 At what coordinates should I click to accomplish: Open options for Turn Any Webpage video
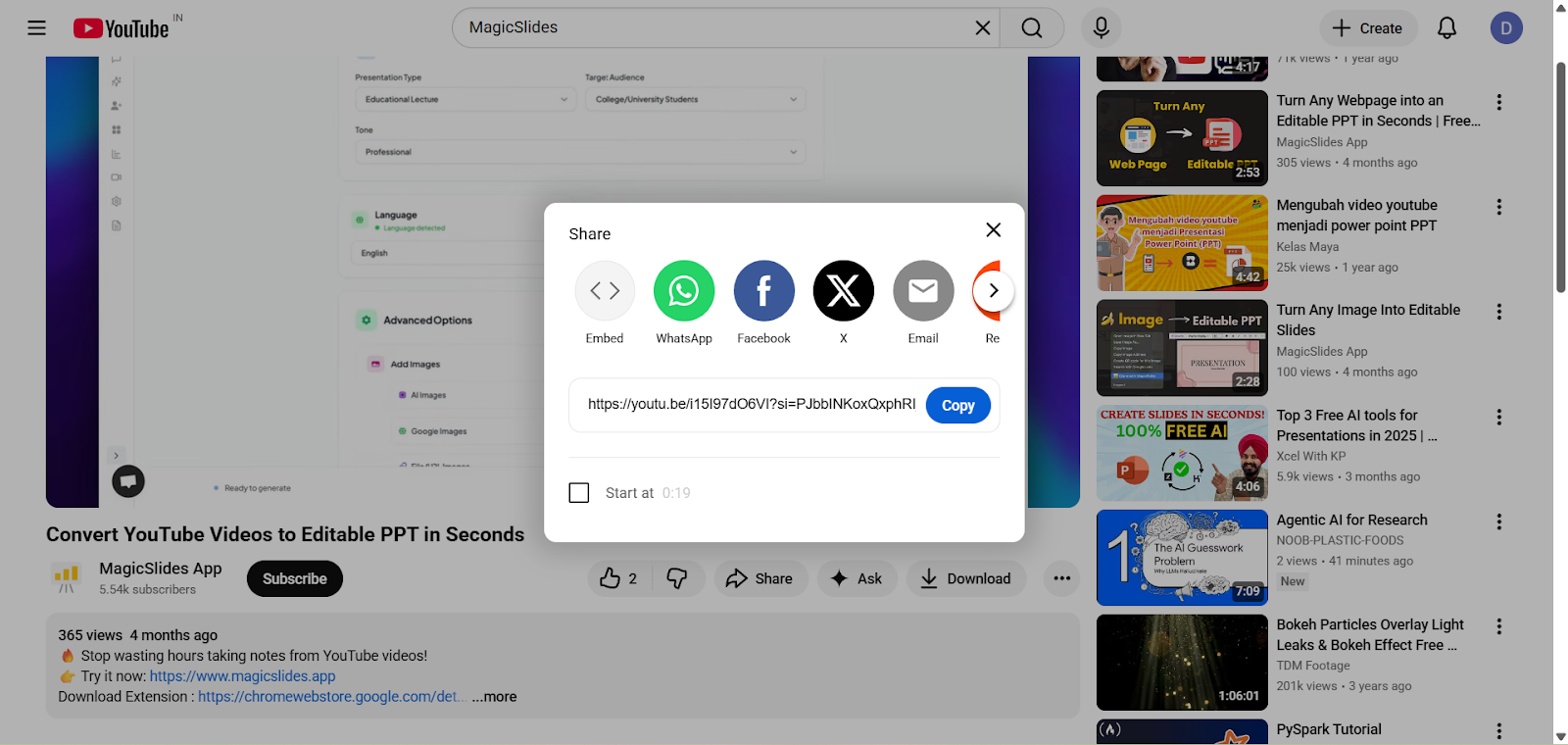coord(1499,102)
